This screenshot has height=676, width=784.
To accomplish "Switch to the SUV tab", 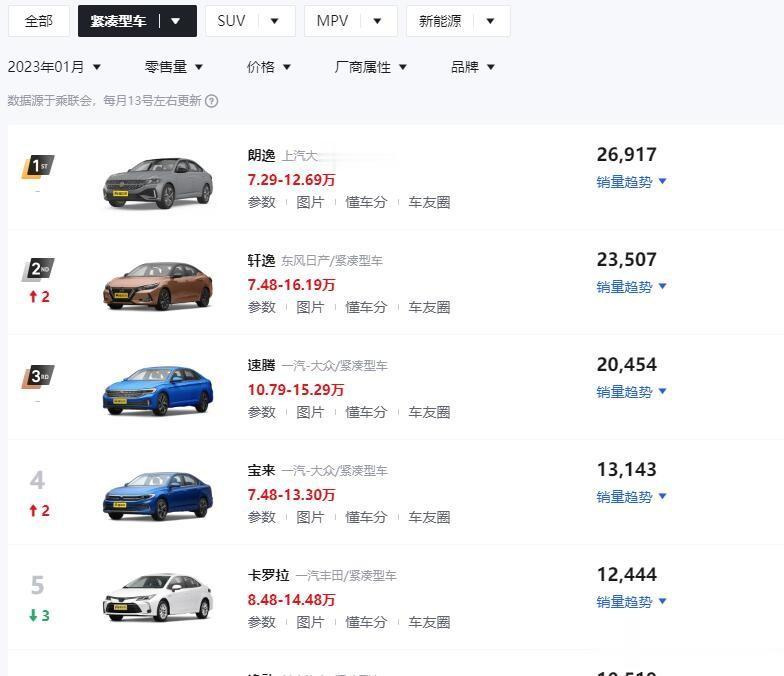I will pyautogui.click(x=249, y=21).
